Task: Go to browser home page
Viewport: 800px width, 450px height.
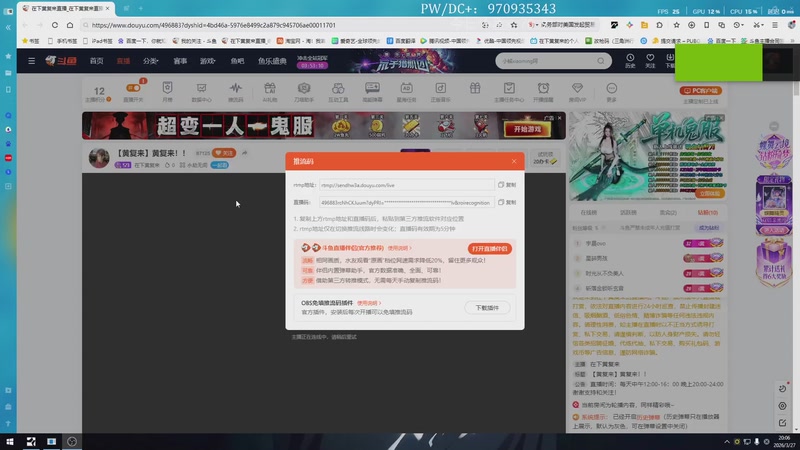Action: click(70, 25)
